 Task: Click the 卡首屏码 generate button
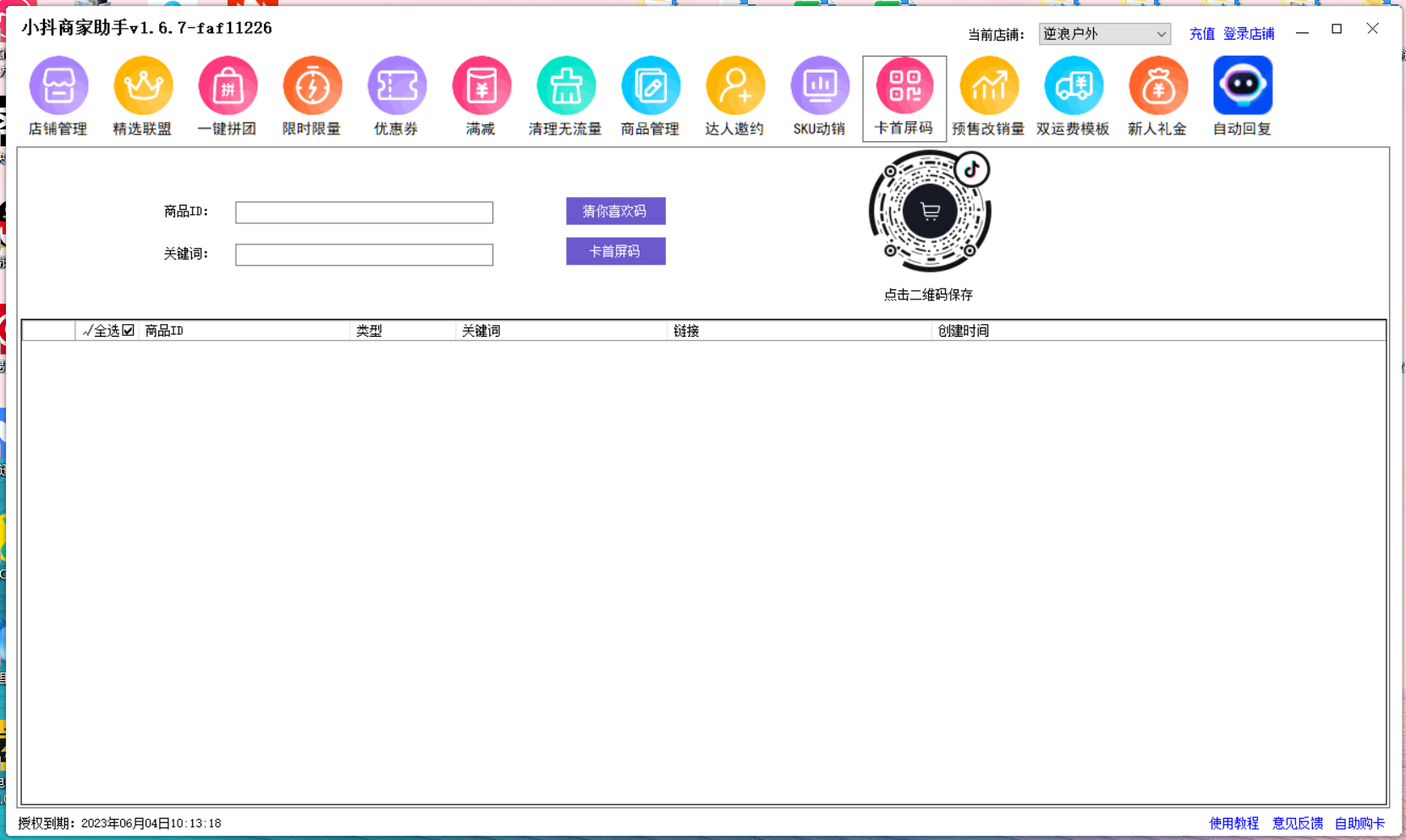616,251
